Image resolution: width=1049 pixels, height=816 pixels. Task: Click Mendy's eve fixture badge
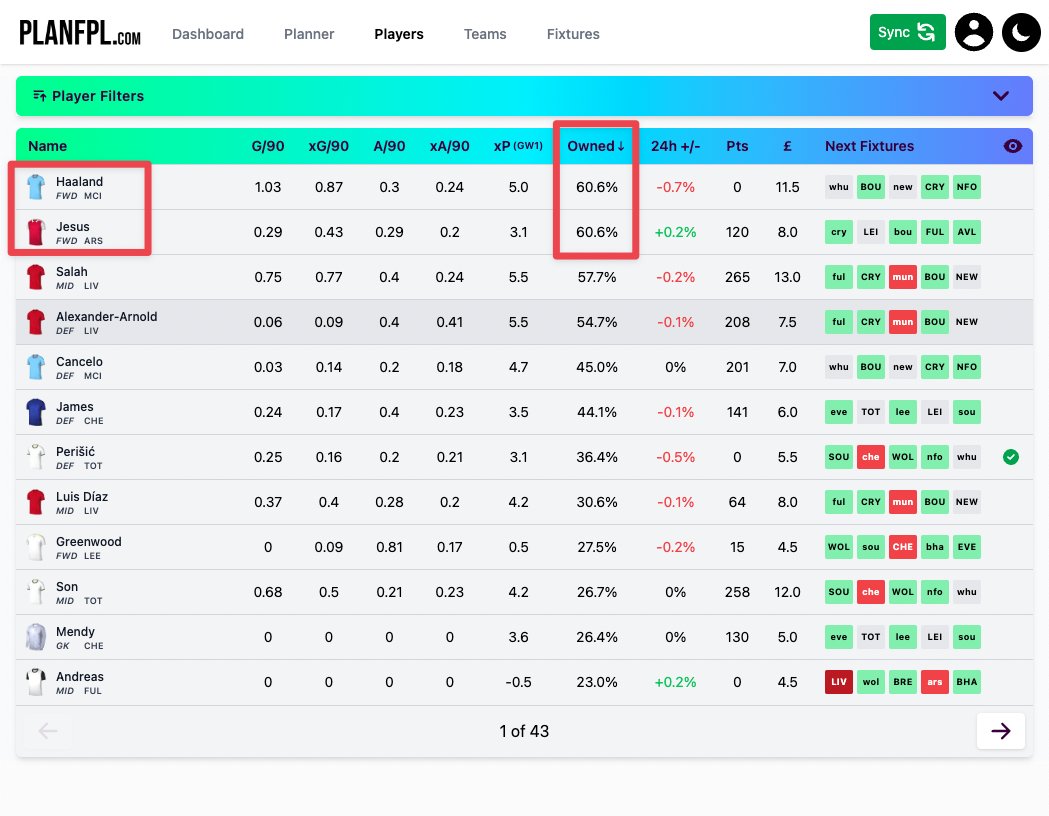point(838,637)
